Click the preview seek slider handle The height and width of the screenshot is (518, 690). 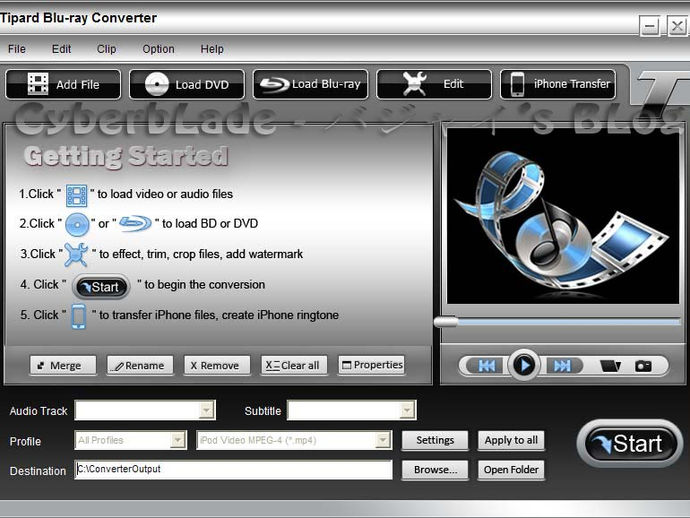pos(446,322)
